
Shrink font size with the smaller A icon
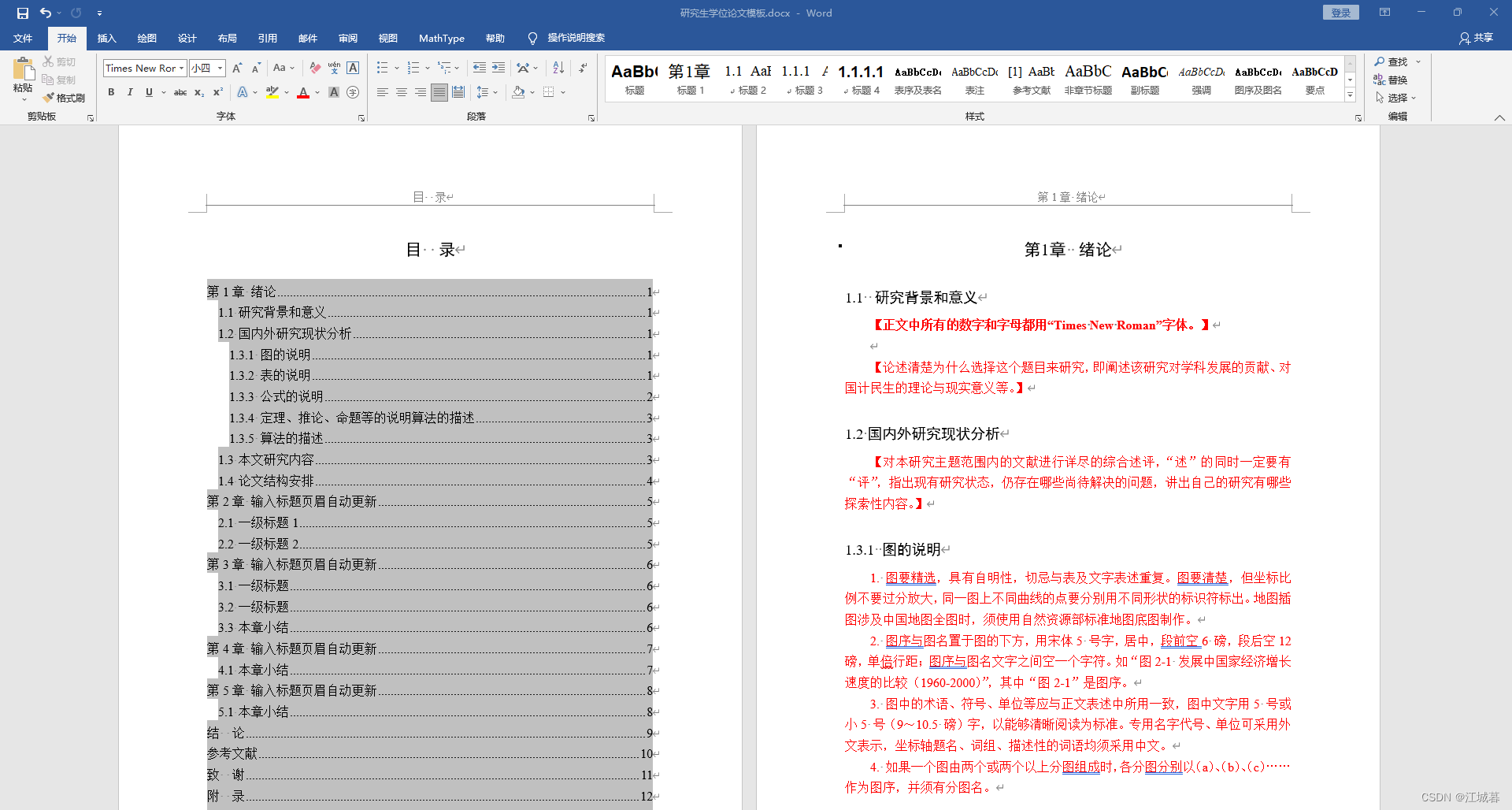click(256, 69)
